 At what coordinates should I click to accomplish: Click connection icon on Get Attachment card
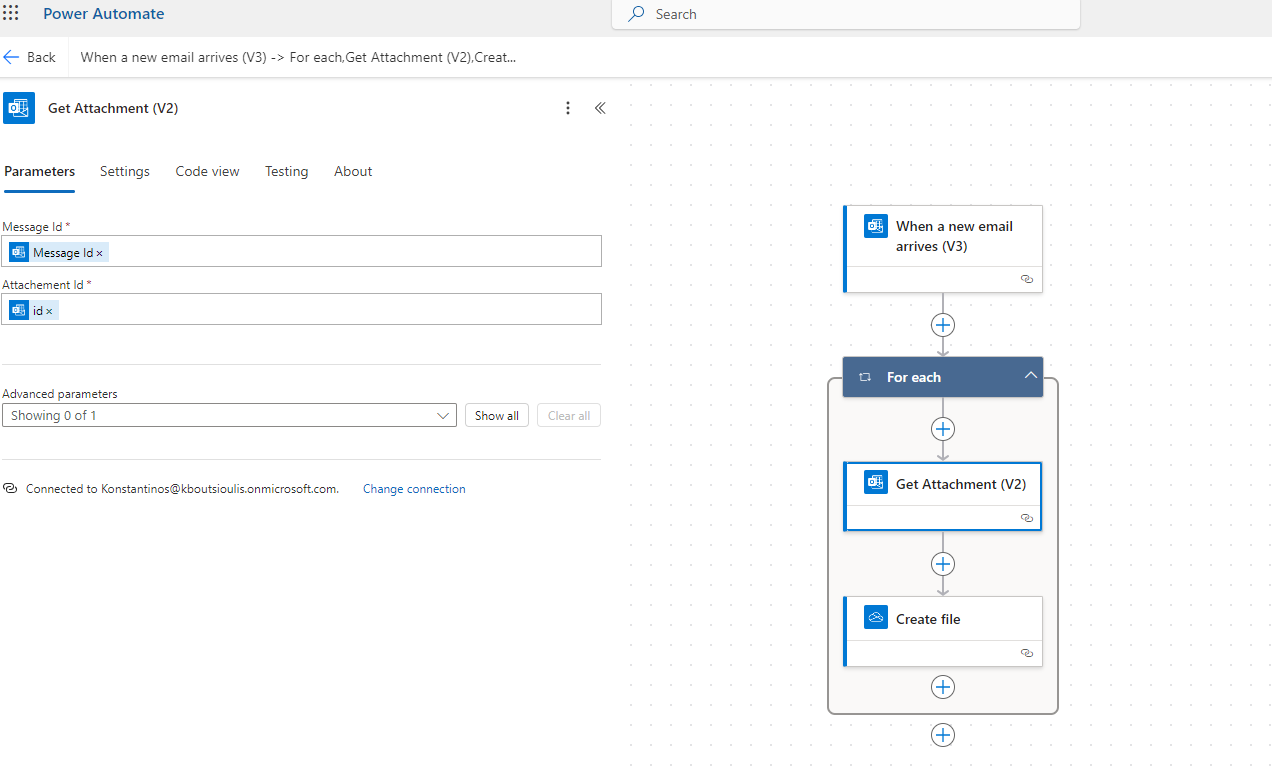(1026, 518)
